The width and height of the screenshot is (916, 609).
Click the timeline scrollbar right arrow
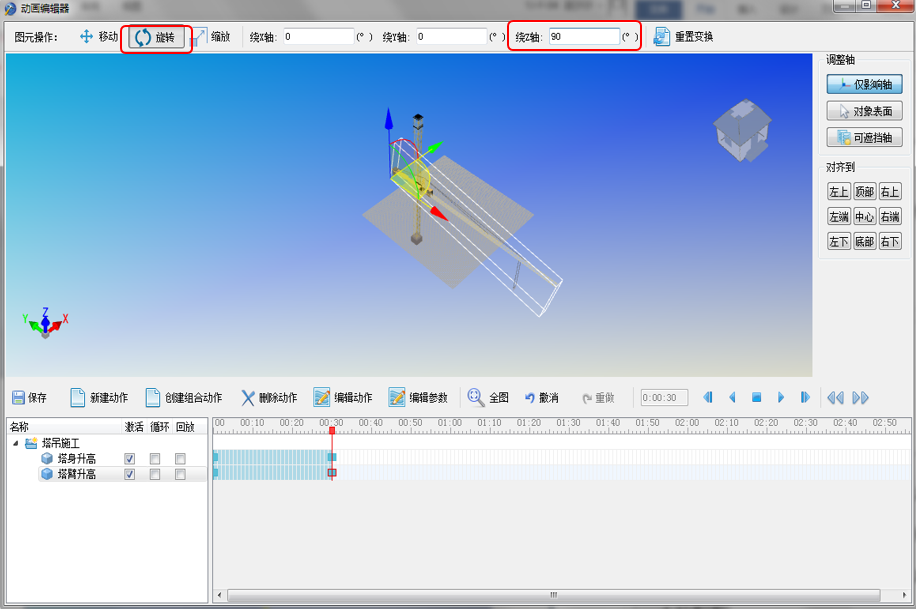(x=905, y=595)
